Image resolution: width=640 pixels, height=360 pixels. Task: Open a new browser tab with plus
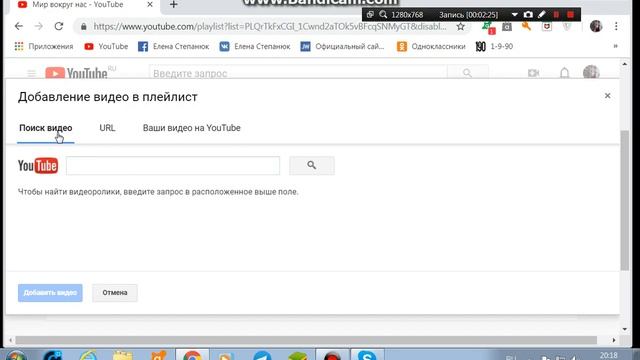coord(173,5)
